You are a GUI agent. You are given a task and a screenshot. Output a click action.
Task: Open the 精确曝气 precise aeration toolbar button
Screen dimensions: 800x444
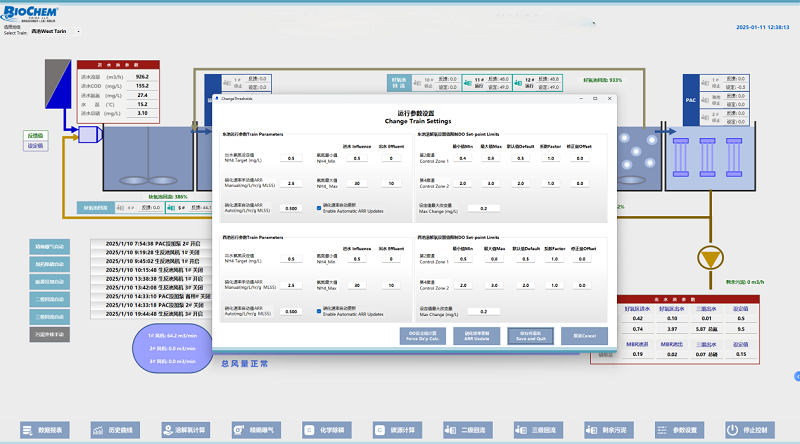(256, 430)
